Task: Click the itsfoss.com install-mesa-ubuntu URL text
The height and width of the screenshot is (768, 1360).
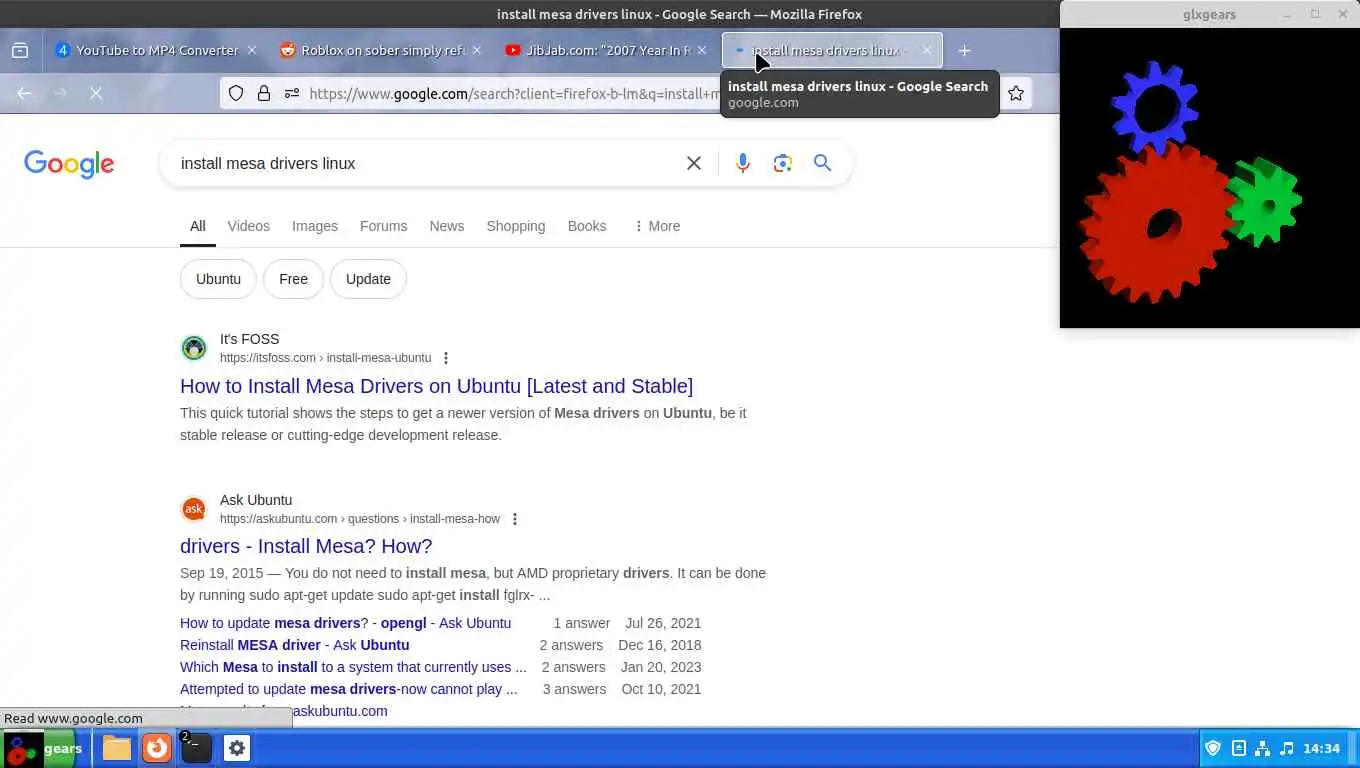Action: (325, 358)
